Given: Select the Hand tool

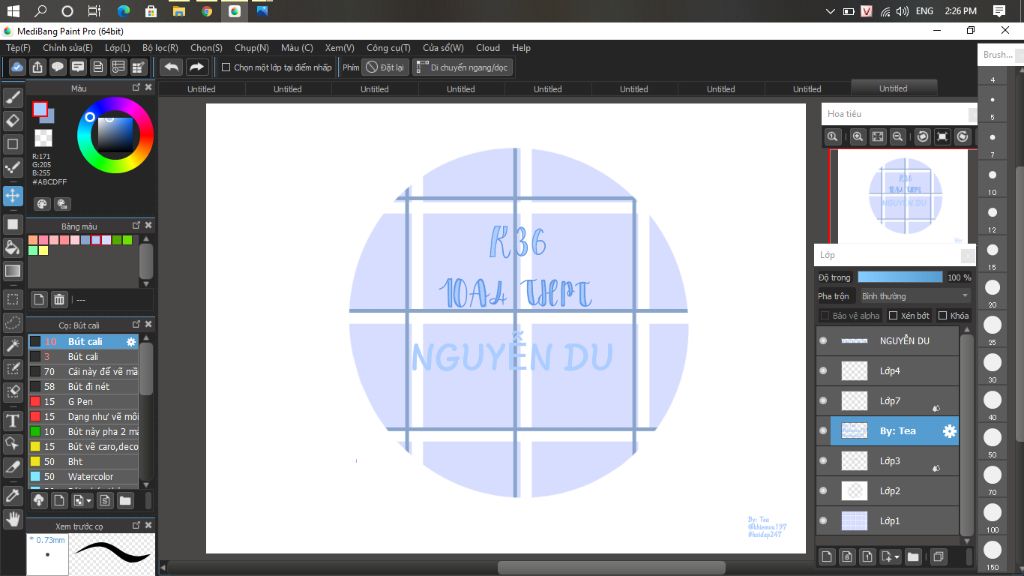Looking at the screenshot, I should [12, 519].
